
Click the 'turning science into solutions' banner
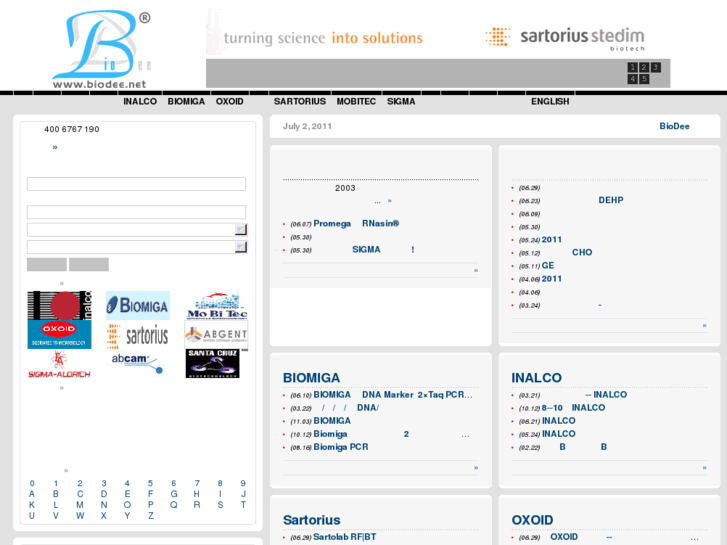coord(323,38)
